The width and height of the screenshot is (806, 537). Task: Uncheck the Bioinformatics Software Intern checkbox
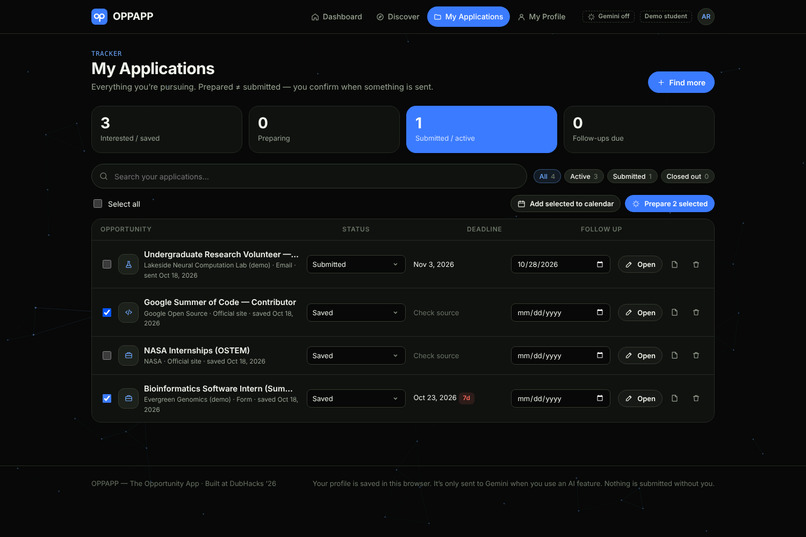coord(107,398)
